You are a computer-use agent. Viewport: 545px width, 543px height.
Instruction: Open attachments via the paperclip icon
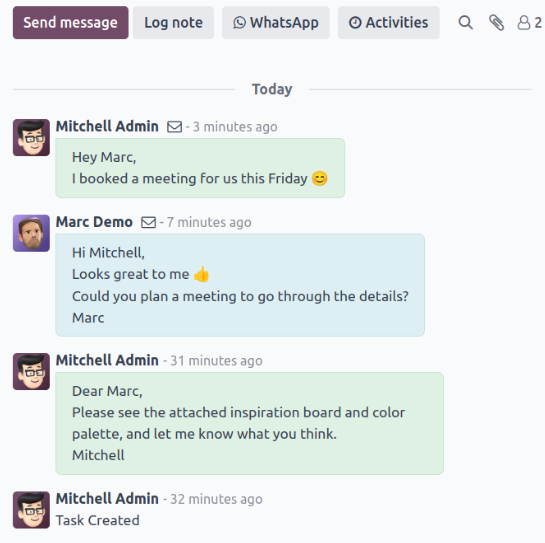tap(496, 23)
